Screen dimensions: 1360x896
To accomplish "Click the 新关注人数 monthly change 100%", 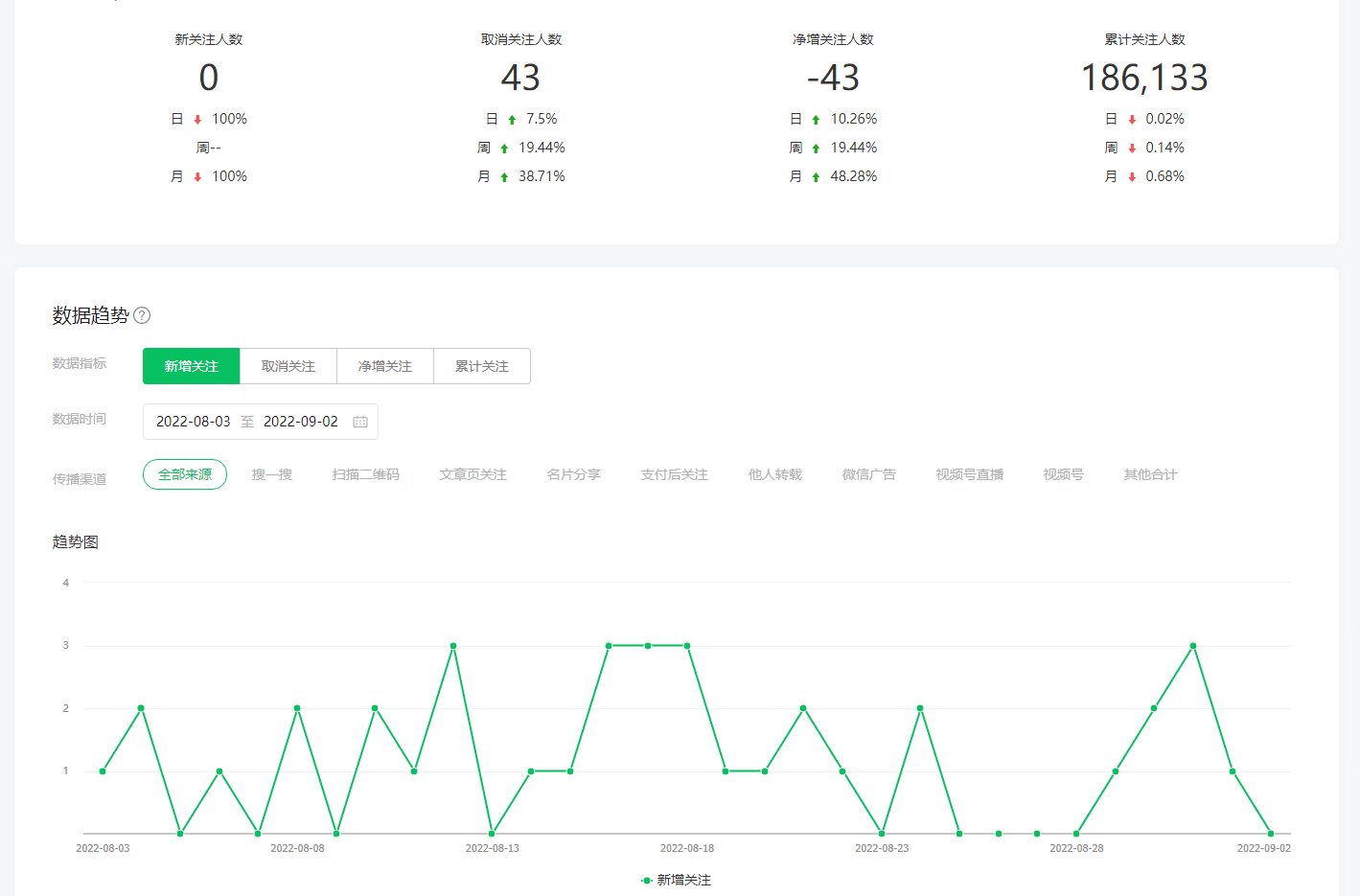I will (229, 176).
